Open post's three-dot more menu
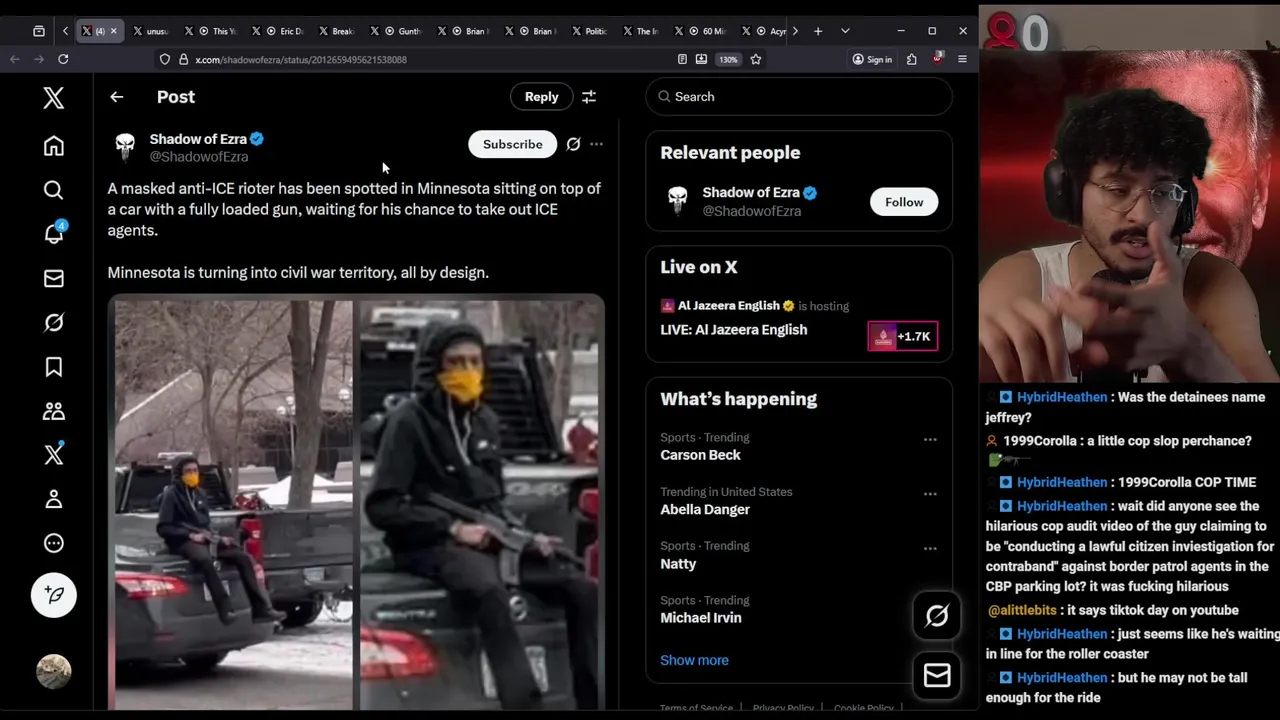 pyautogui.click(x=596, y=144)
